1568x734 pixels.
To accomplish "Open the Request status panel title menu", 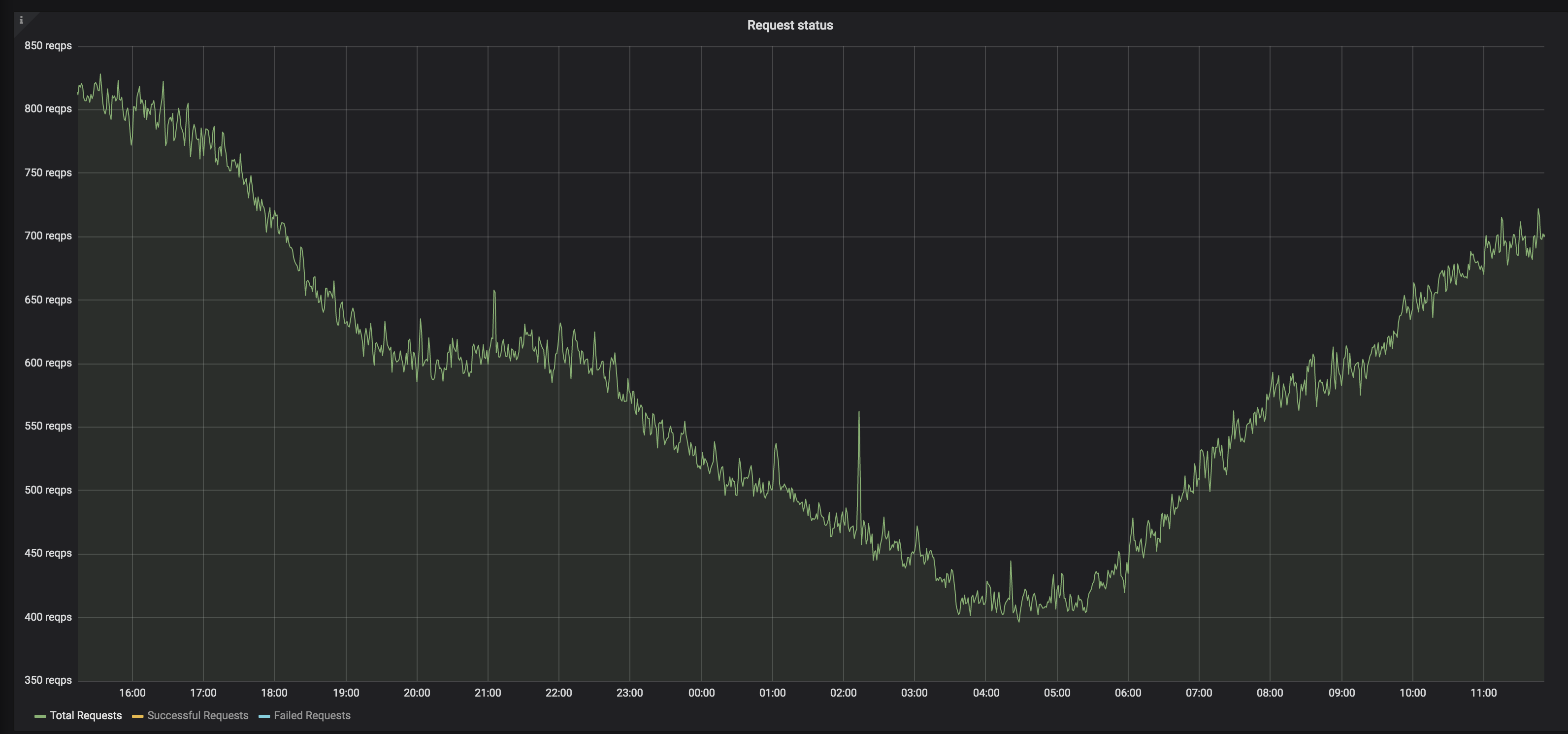I will pyautogui.click(x=789, y=26).
